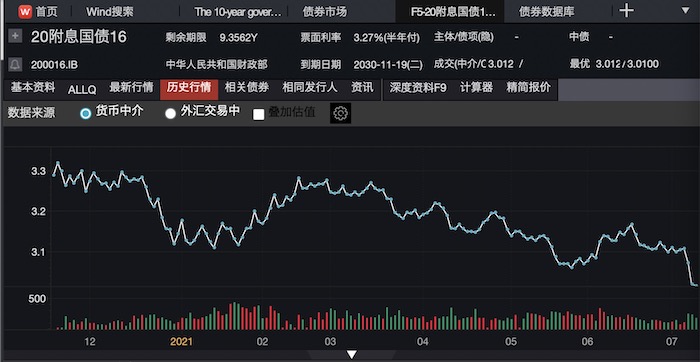Open chart settings gear icon
This screenshot has height=362, width=700.
pyautogui.click(x=341, y=113)
